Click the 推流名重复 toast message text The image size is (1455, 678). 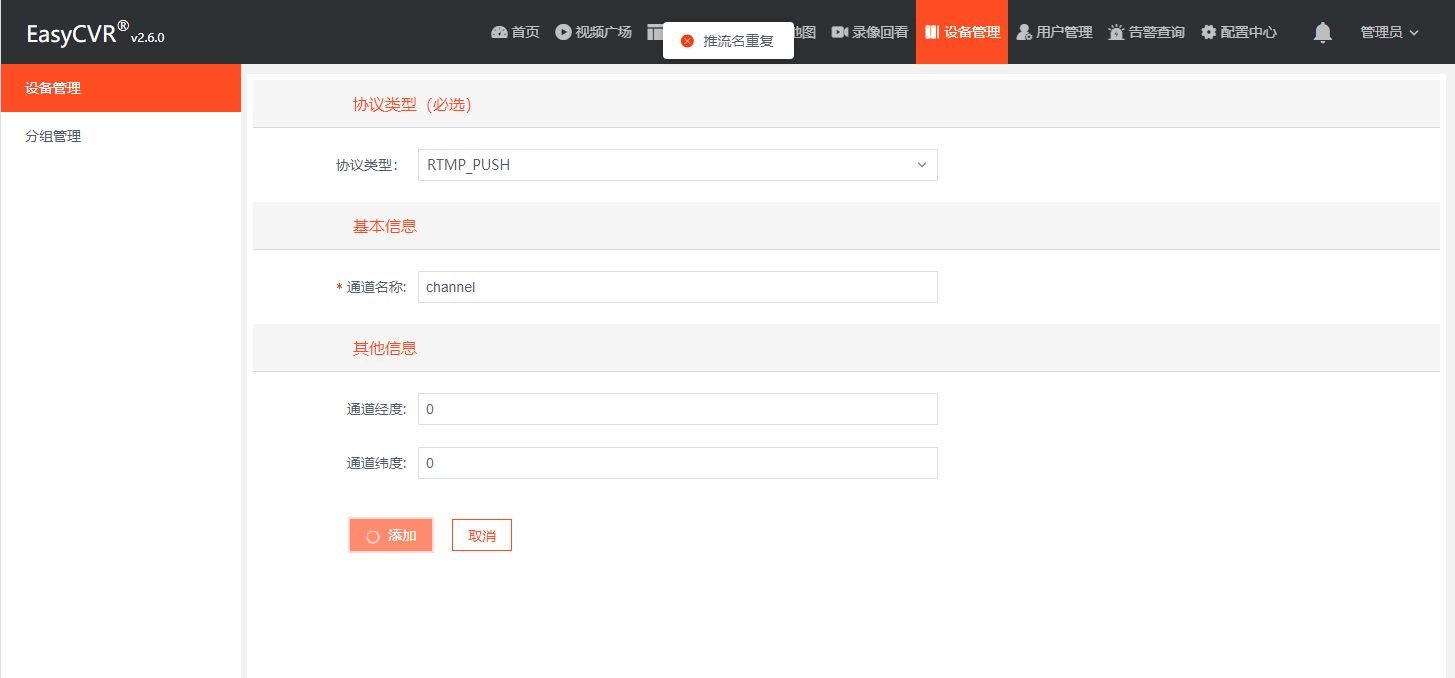[x=739, y=41]
